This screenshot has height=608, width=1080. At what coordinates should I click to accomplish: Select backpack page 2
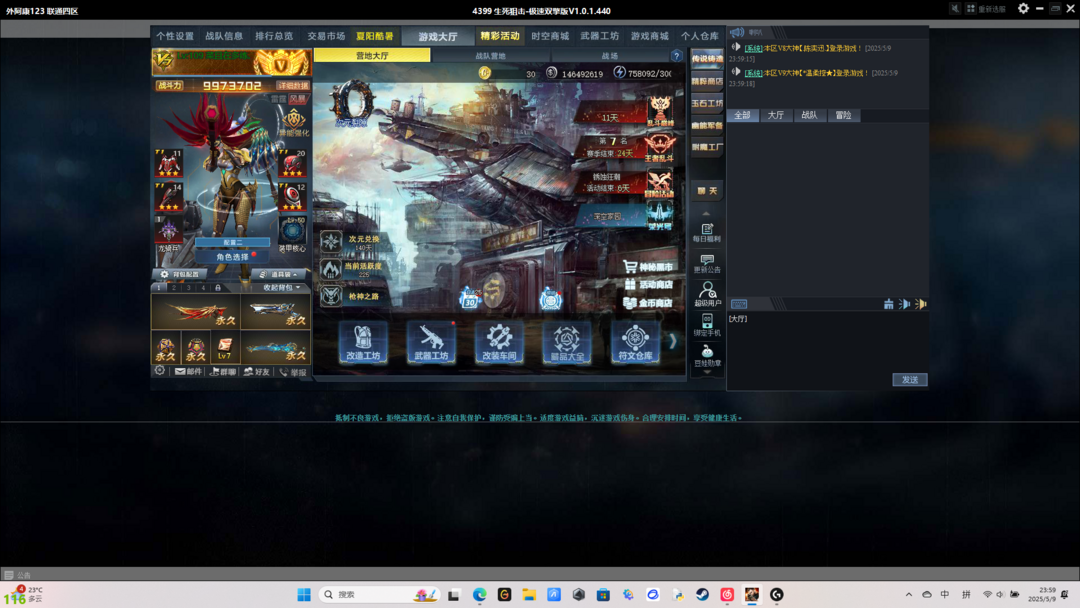(x=174, y=288)
